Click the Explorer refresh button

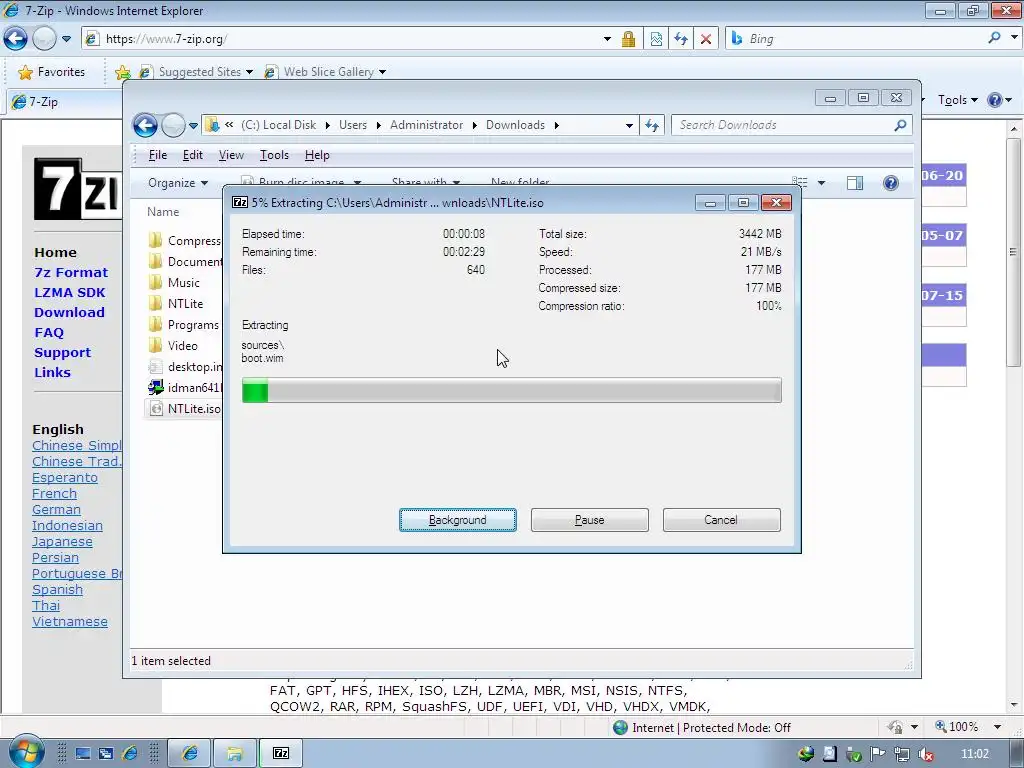point(652,125)
